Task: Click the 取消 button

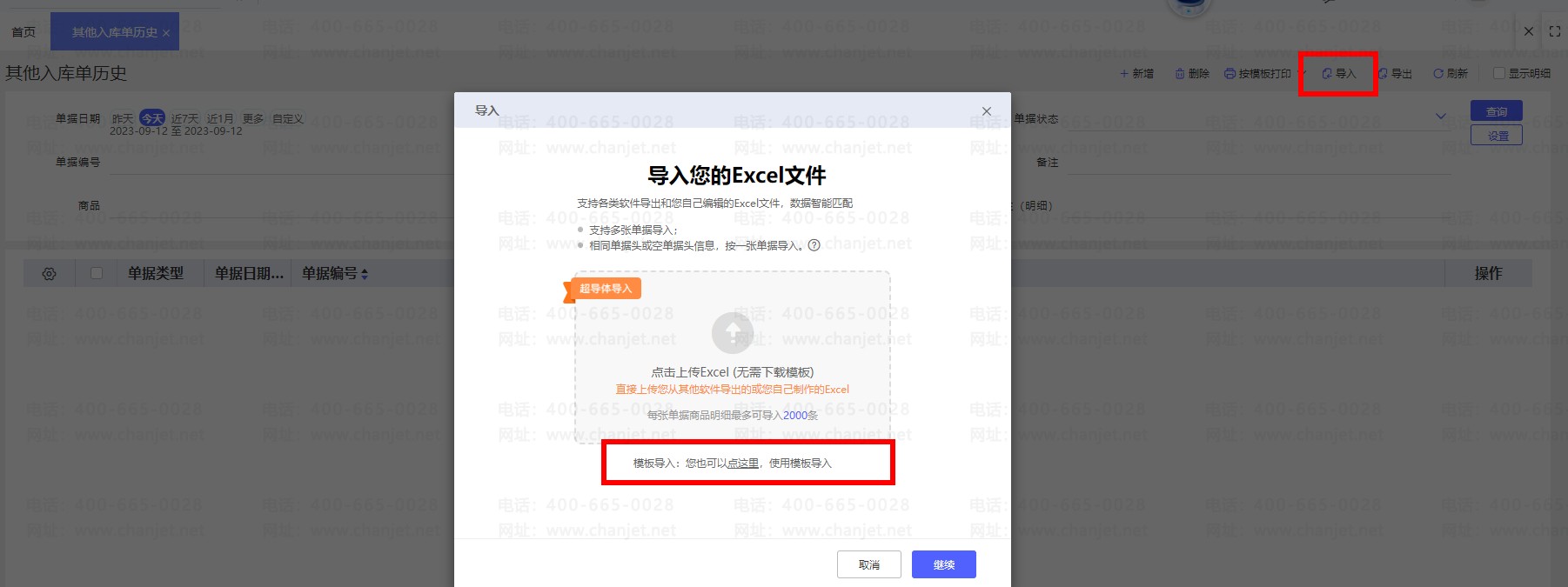Action: pos(868,564)
